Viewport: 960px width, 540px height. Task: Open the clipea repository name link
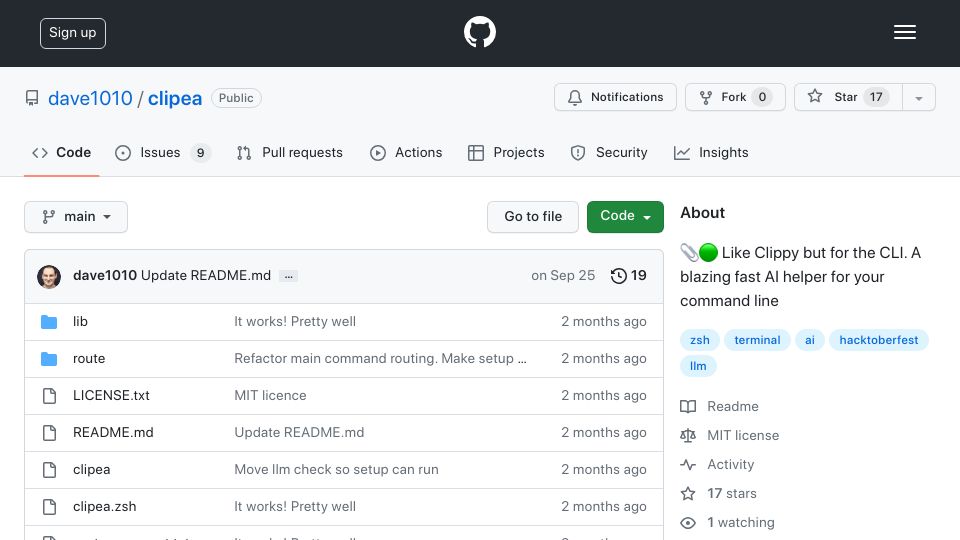[174, 98]
